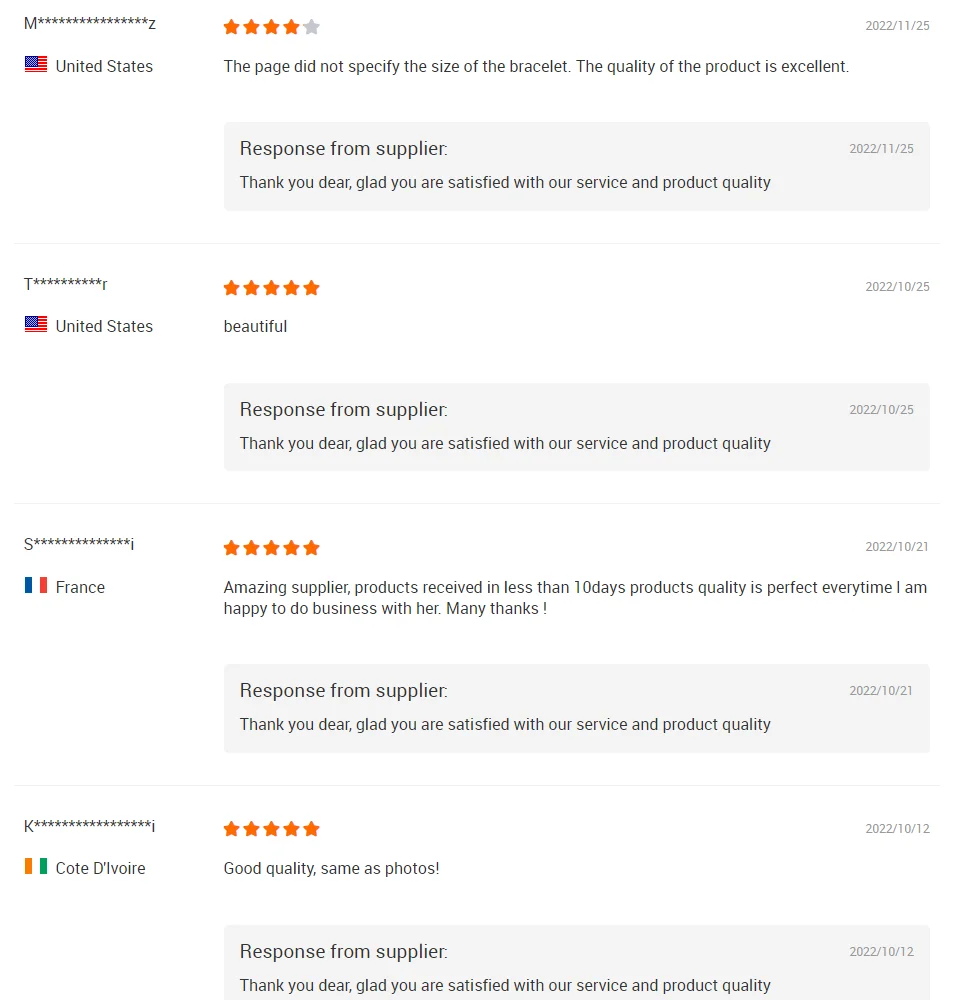Click the four-star rating on the bracelet review
Viewport: 956px width, 1000px height.
[271, 27]
